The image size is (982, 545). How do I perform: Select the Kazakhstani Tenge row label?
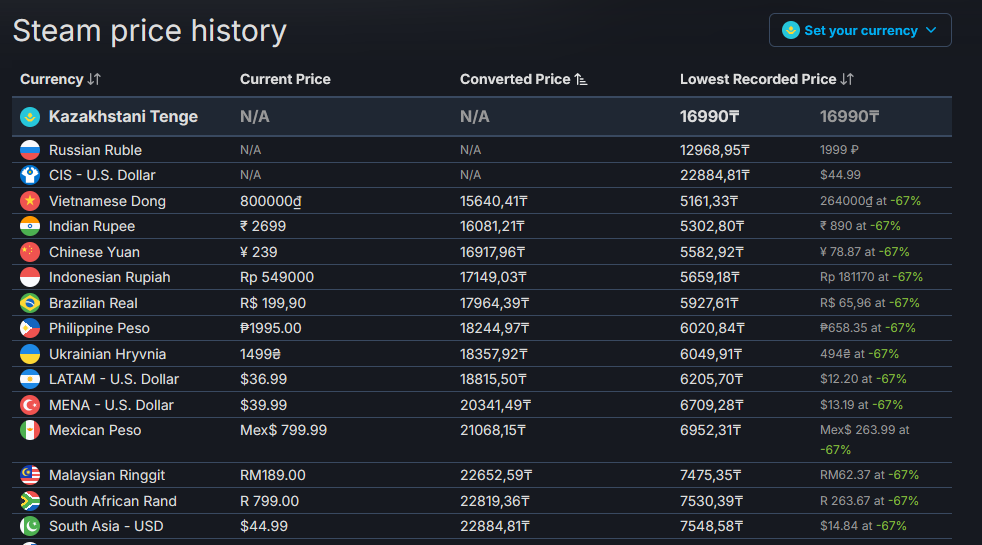123,117
